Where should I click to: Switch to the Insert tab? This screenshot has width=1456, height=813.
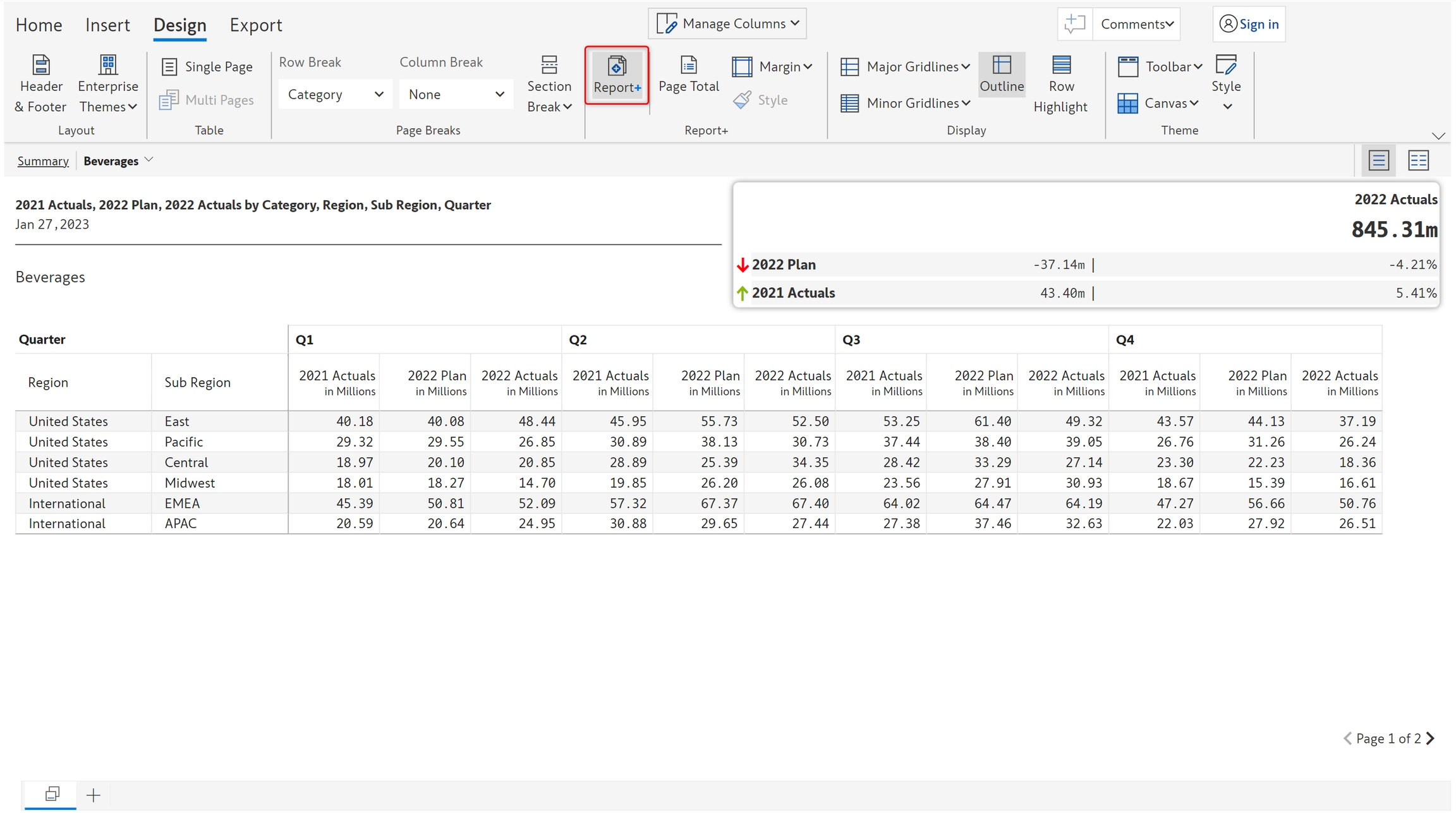[107, 25]
